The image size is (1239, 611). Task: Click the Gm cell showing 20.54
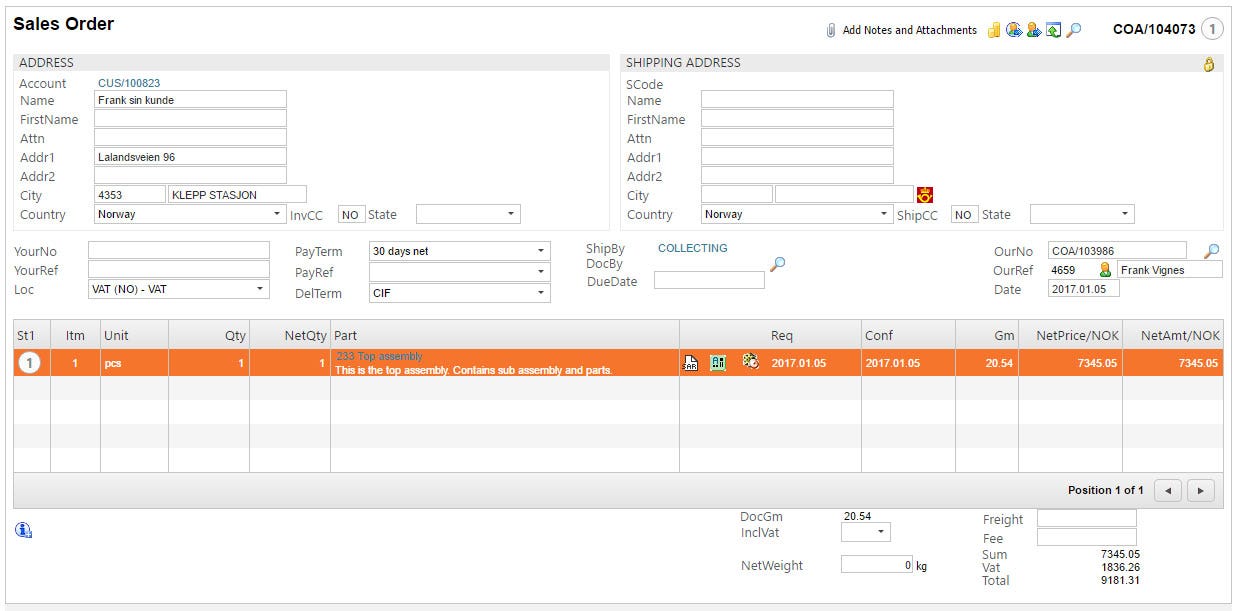[x=987, y=363]
